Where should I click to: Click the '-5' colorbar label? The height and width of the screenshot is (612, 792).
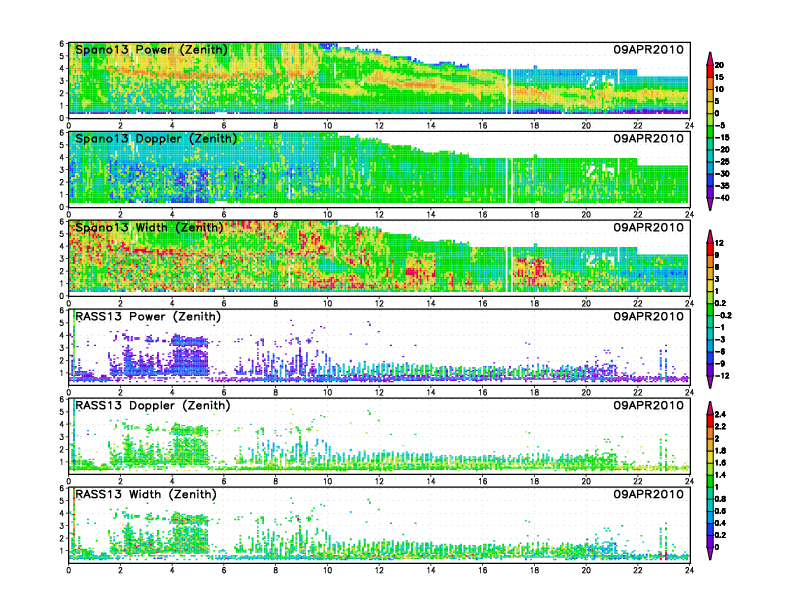720,125
